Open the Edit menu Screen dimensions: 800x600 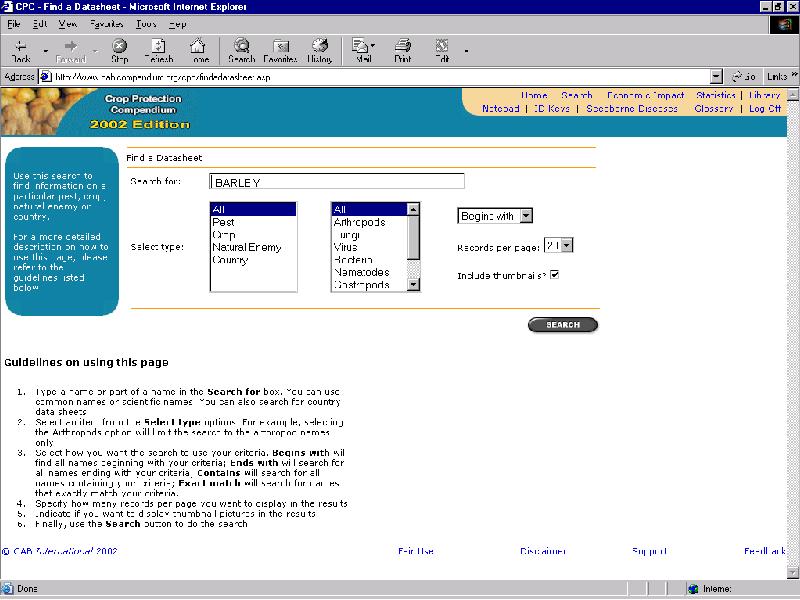pos(40,23)
